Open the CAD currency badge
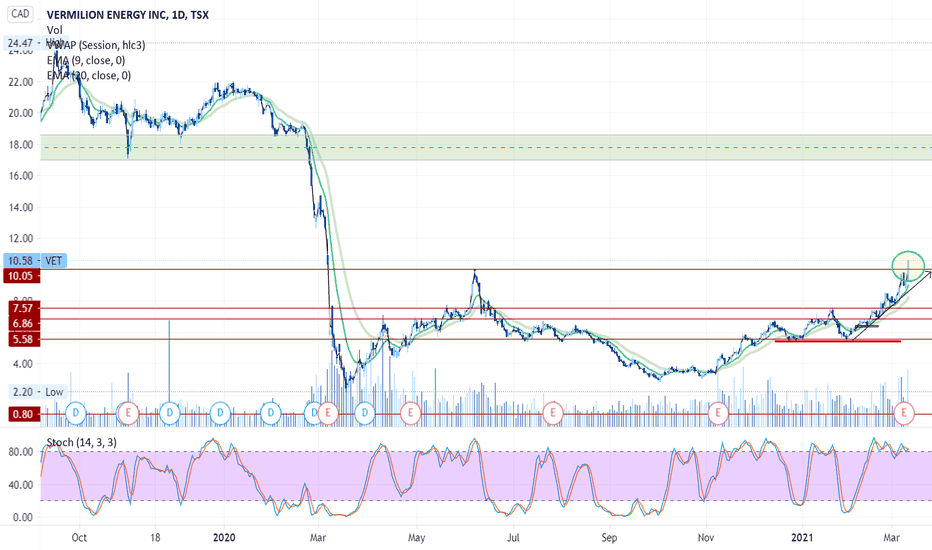 pos(20,14)
